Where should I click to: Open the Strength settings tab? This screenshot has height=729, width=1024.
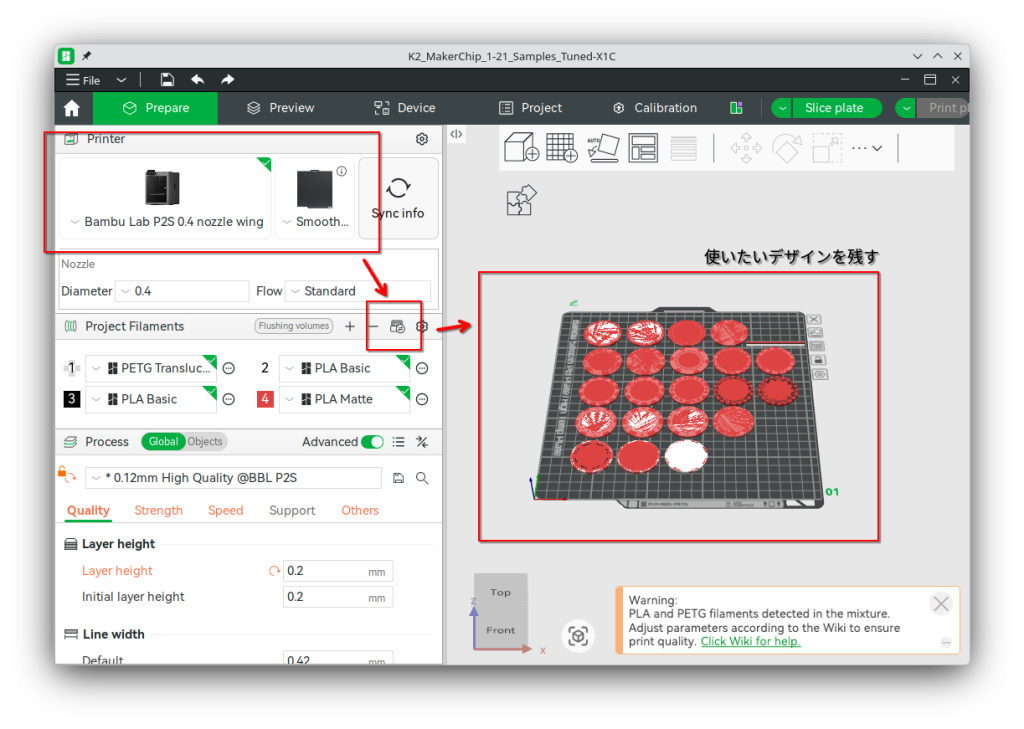(x=158, y=511)
